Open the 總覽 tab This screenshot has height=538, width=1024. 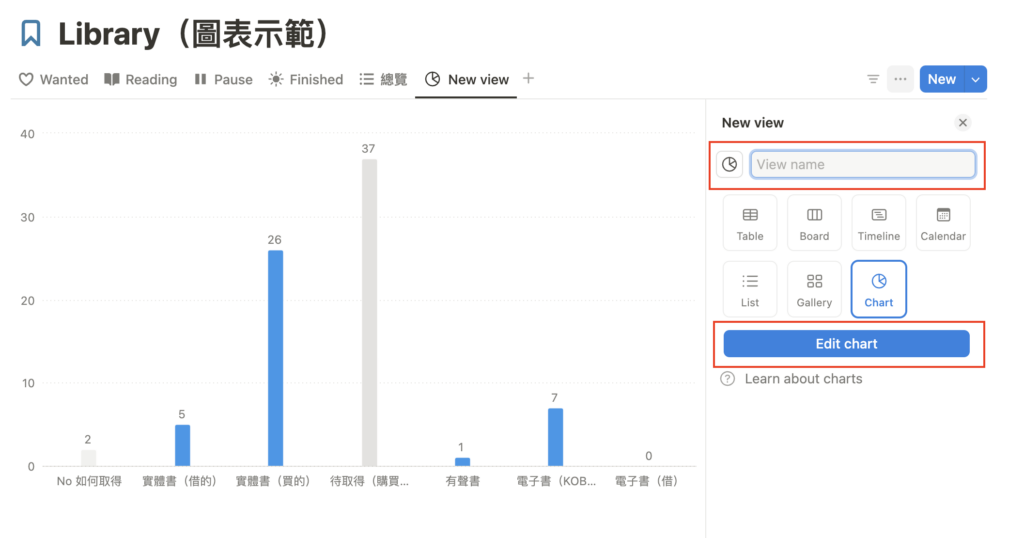(383, 79)
